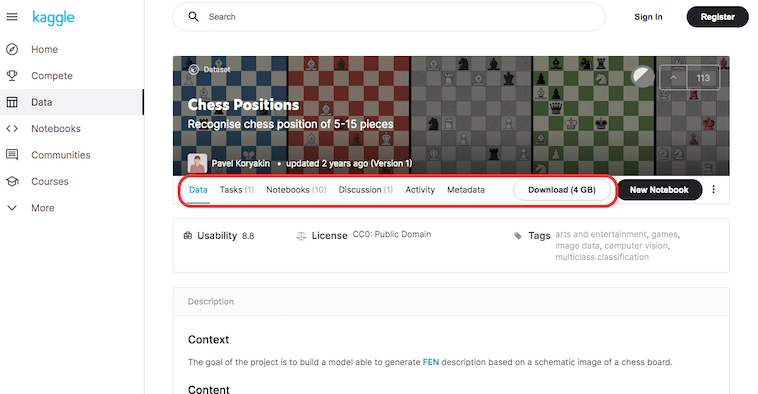This screenshot has width=758, height=394.
Task: Click author name Pavel Koryakin
Action: 241,163
